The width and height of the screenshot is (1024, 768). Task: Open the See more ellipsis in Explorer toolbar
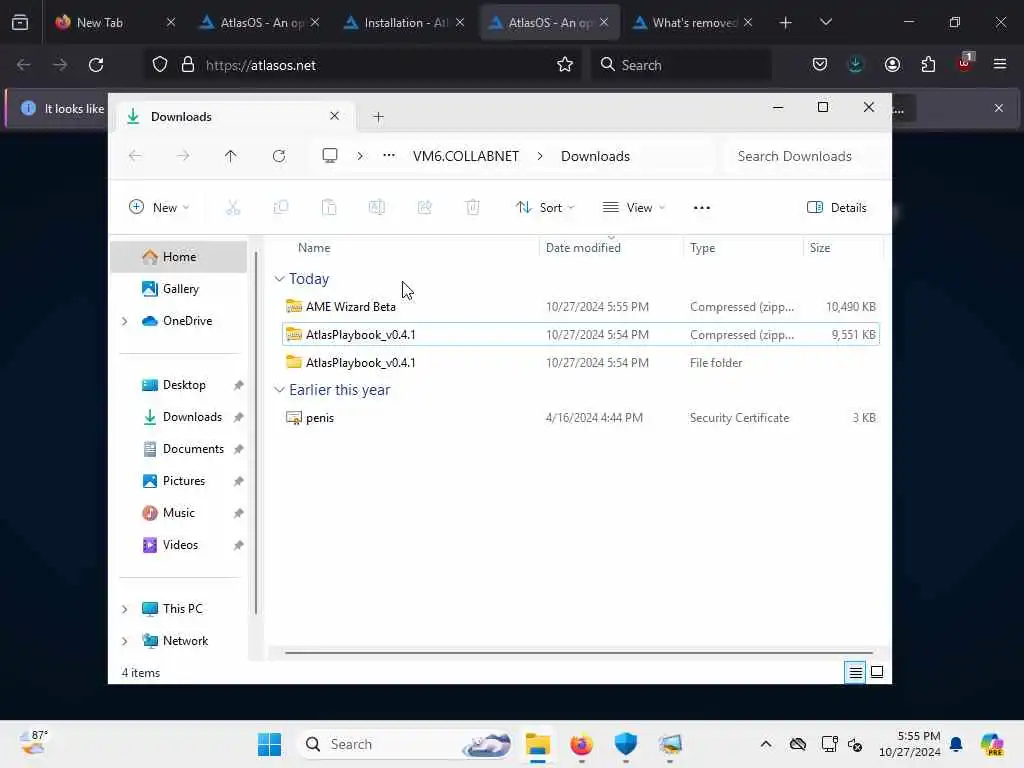point(701,208)
